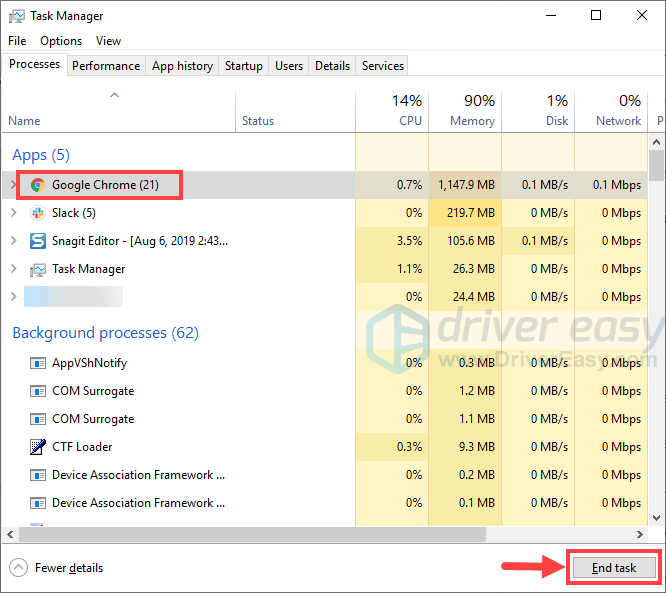Click Chrome's 1,147.9 MB memory value
Viewport: 666px width, 593px height.
click(466, 185)
